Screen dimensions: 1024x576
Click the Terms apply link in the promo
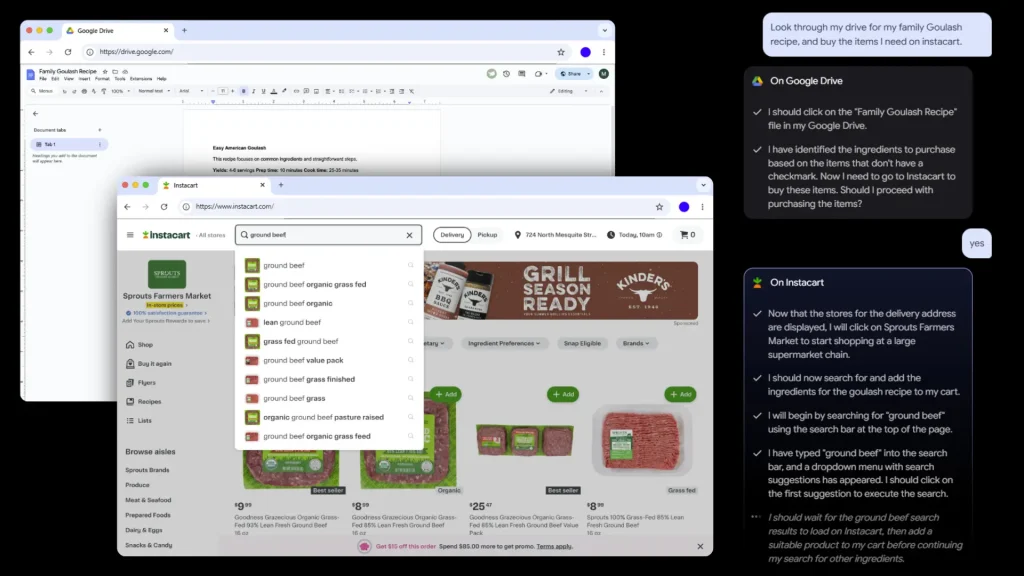tap(554, 547)
